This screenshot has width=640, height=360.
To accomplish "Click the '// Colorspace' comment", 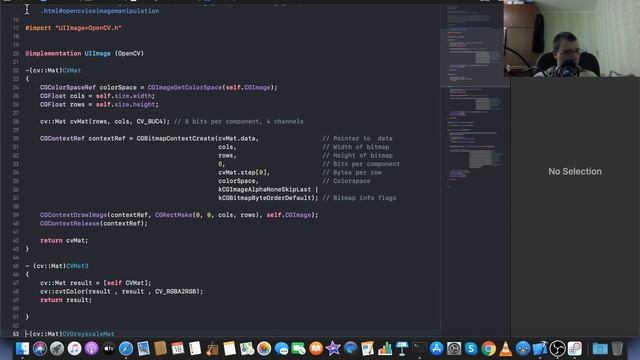I will tap(346, 181).
